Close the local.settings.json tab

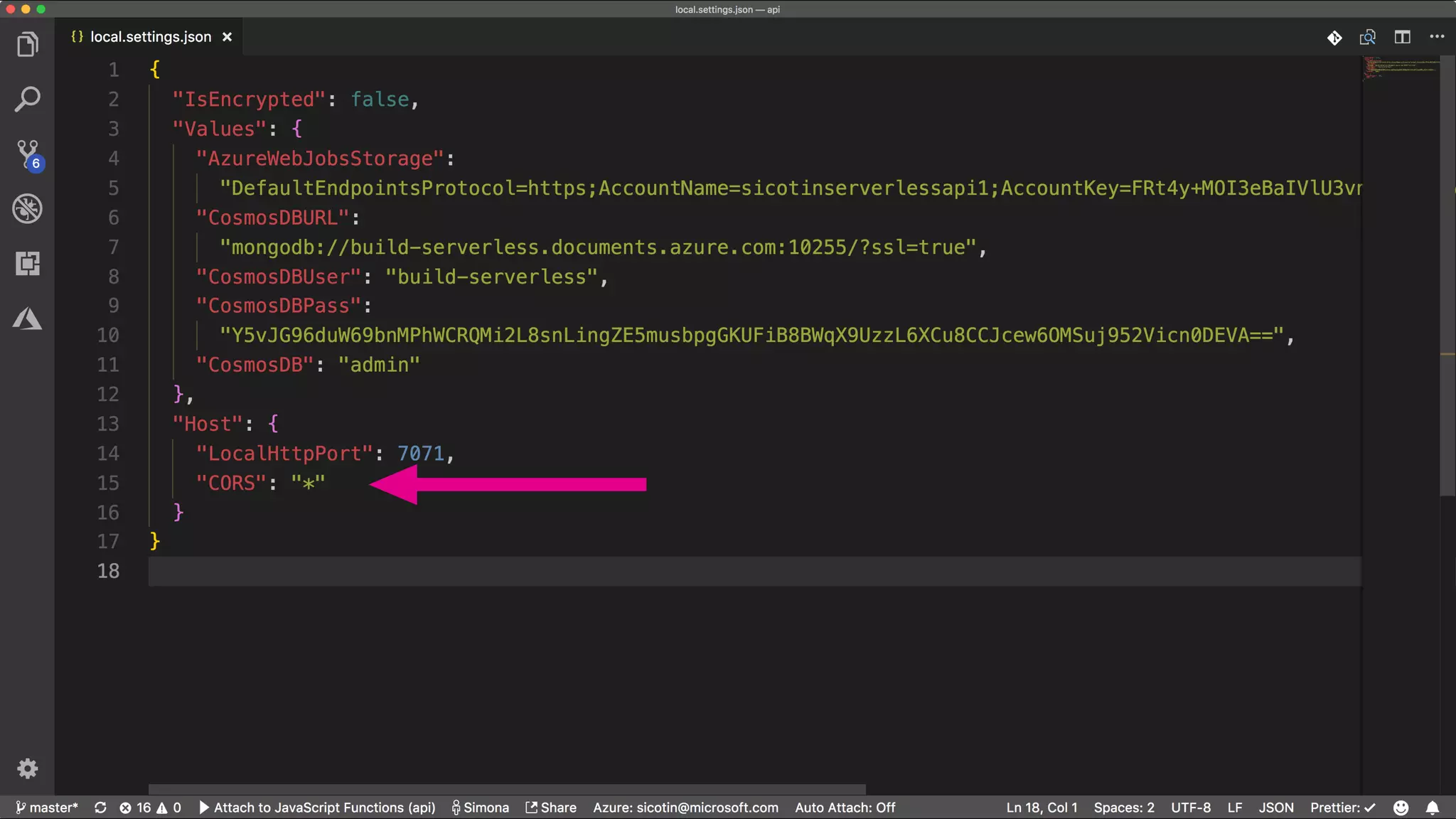click(x=227, y=37)
